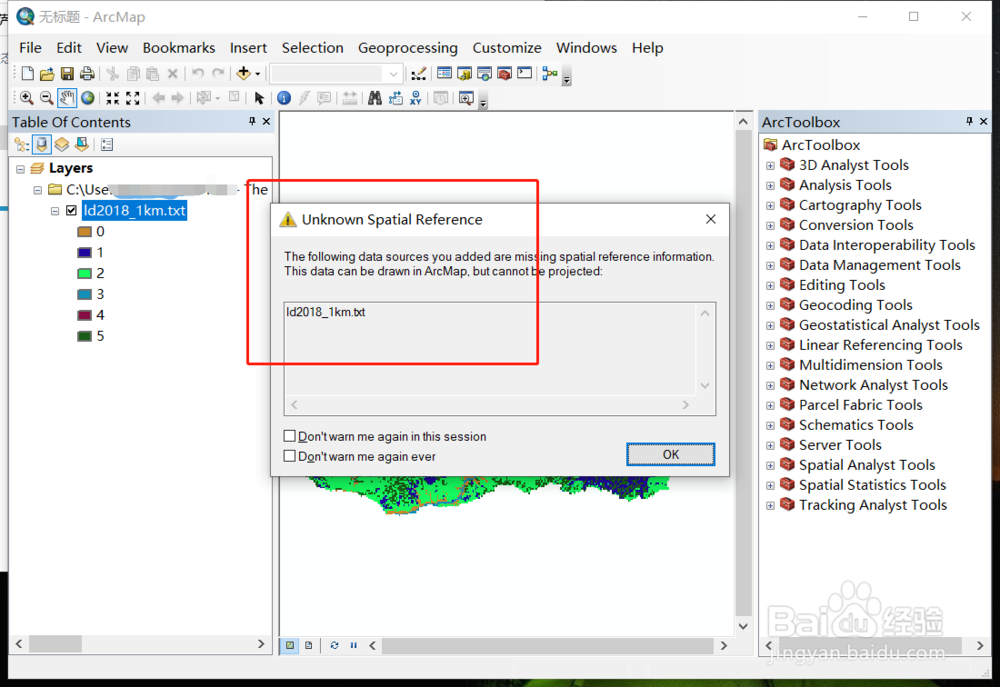Expand 3D Analyst Tools toolbox

coord(770,166)
